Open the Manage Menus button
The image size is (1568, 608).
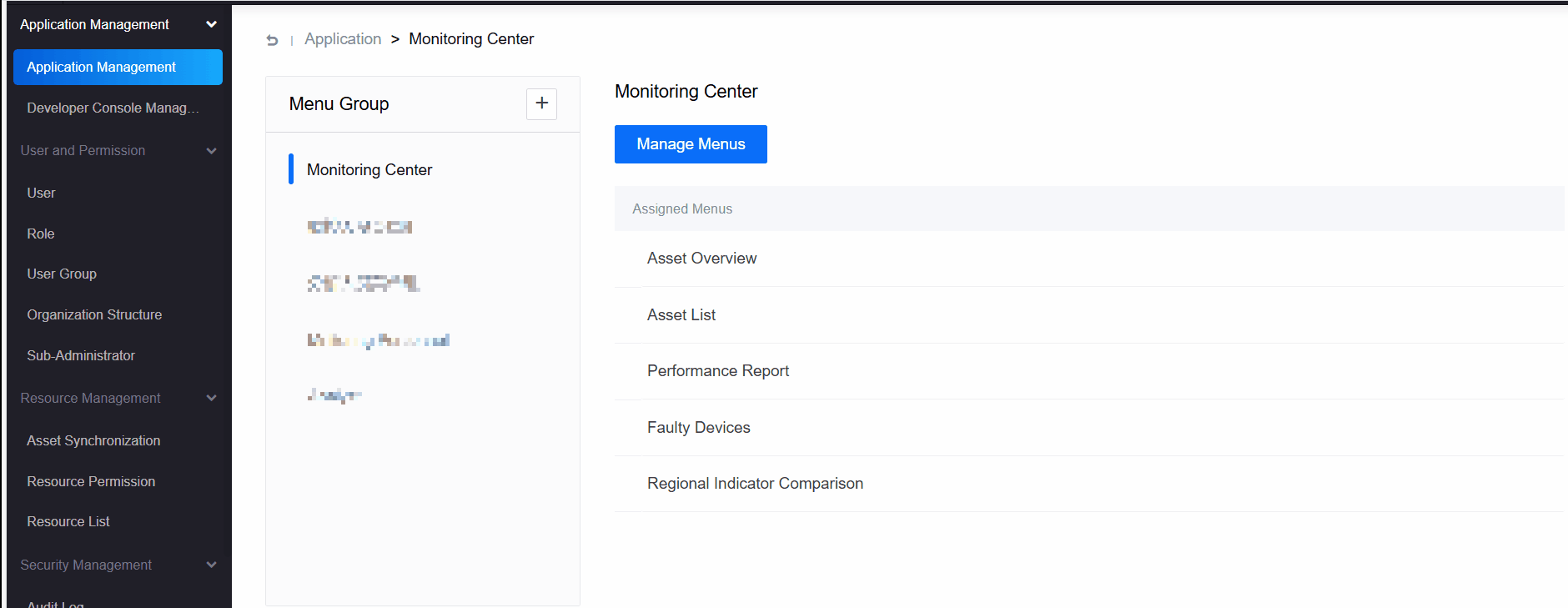tap(690, 144)
